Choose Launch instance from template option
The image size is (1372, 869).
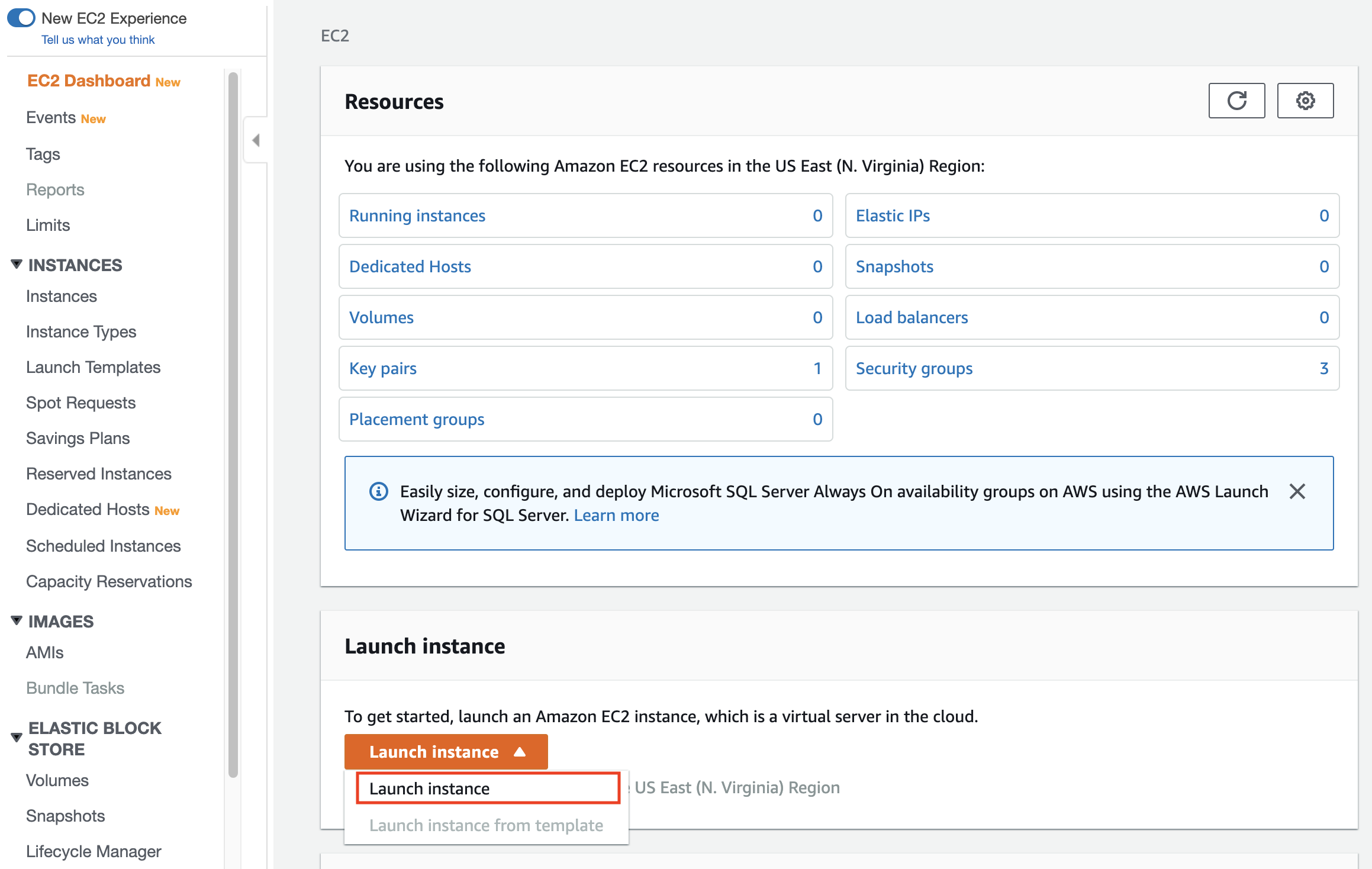(486, 825)
